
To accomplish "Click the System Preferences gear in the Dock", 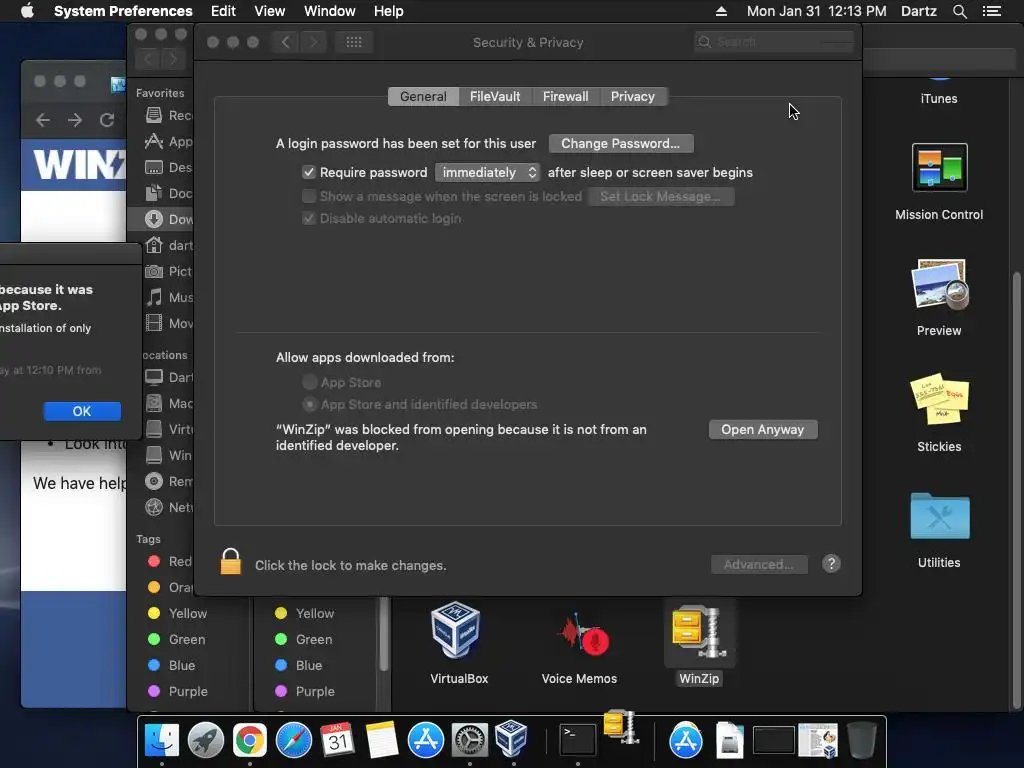I will coord(470,741).
